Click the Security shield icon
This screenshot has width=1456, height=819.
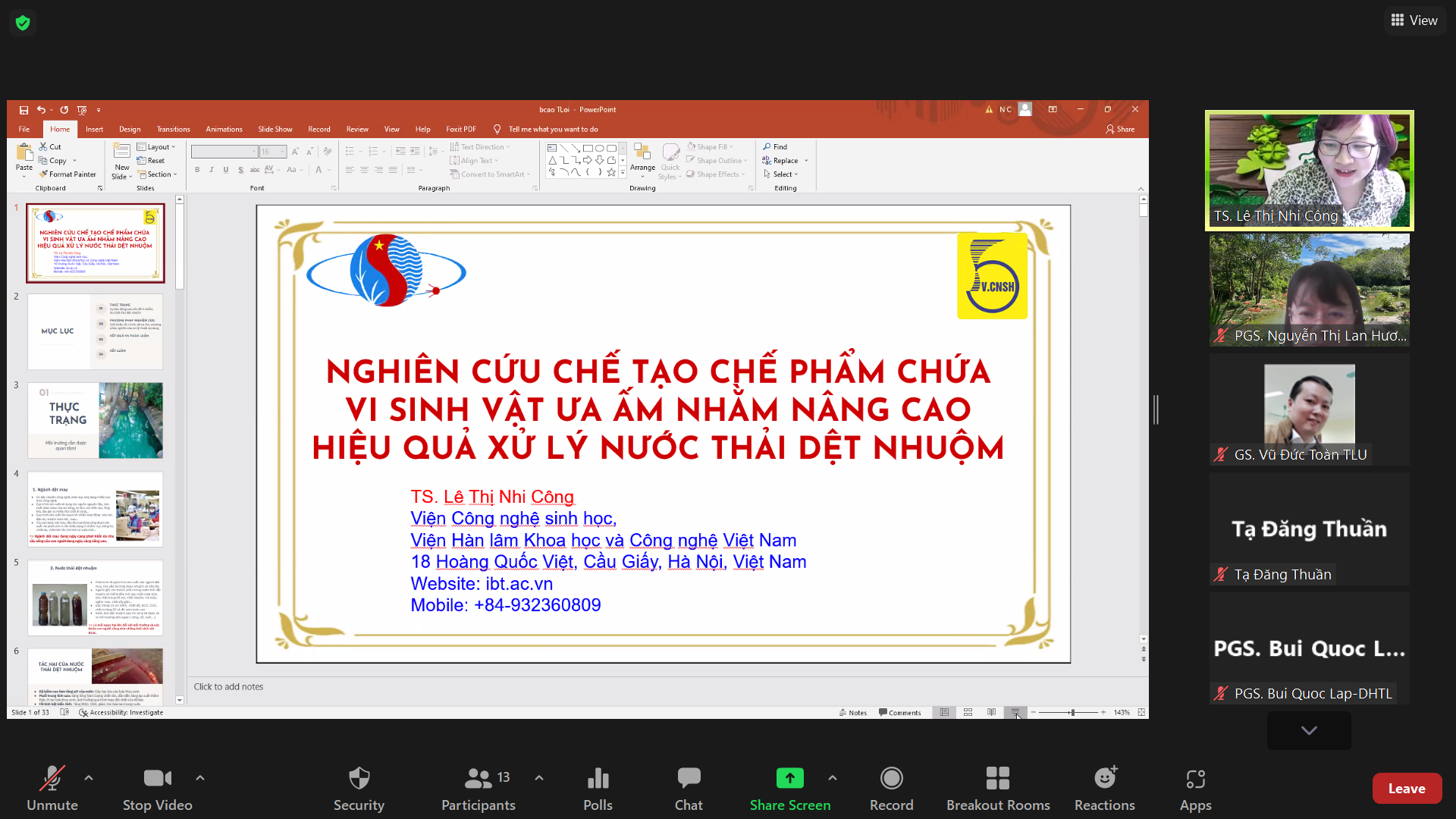click(359, 779)
